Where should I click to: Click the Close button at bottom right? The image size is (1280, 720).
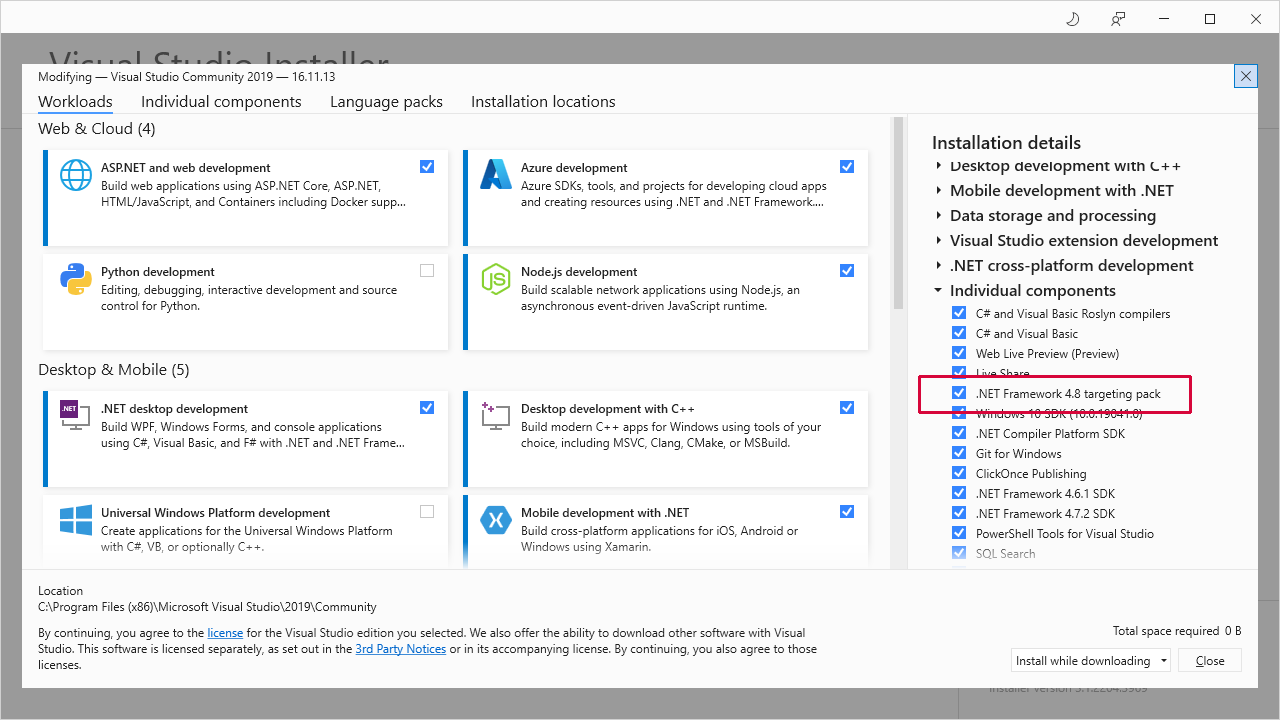pos(1210,661)
